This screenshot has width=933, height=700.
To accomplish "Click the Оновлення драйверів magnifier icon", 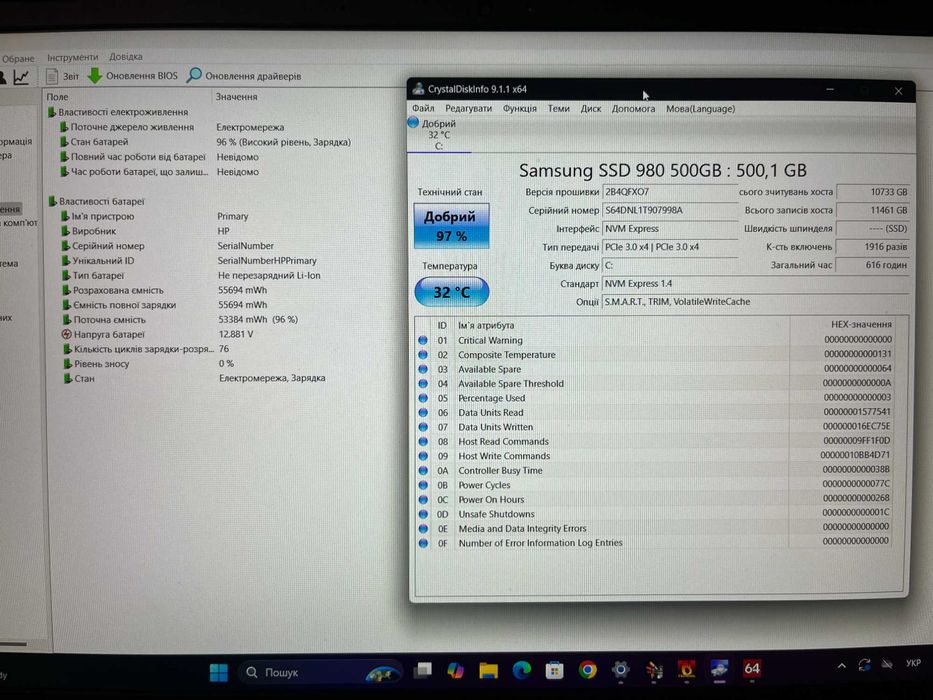I will 193,75.
